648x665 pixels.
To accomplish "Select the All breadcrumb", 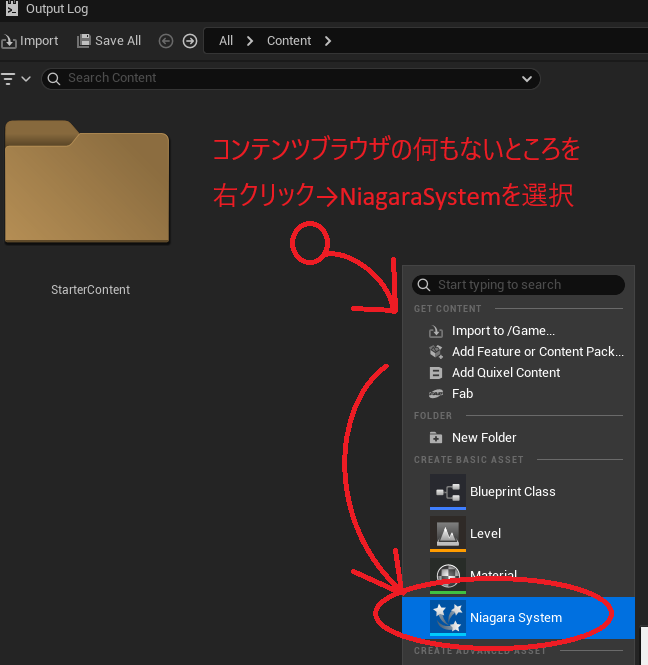I will 226,41.
